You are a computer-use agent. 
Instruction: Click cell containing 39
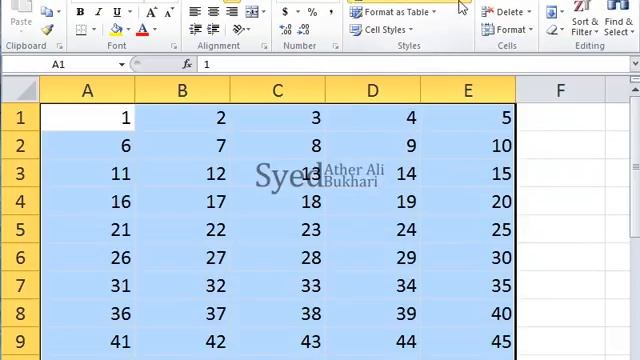(373, 313)
